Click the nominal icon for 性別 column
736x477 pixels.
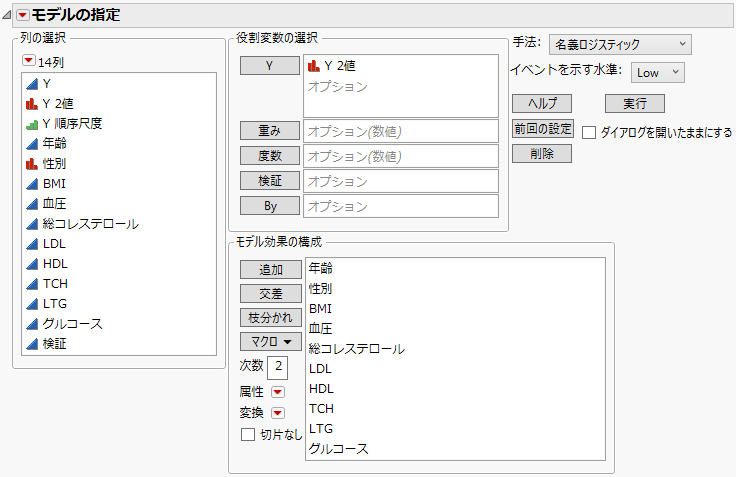(31, 163)
